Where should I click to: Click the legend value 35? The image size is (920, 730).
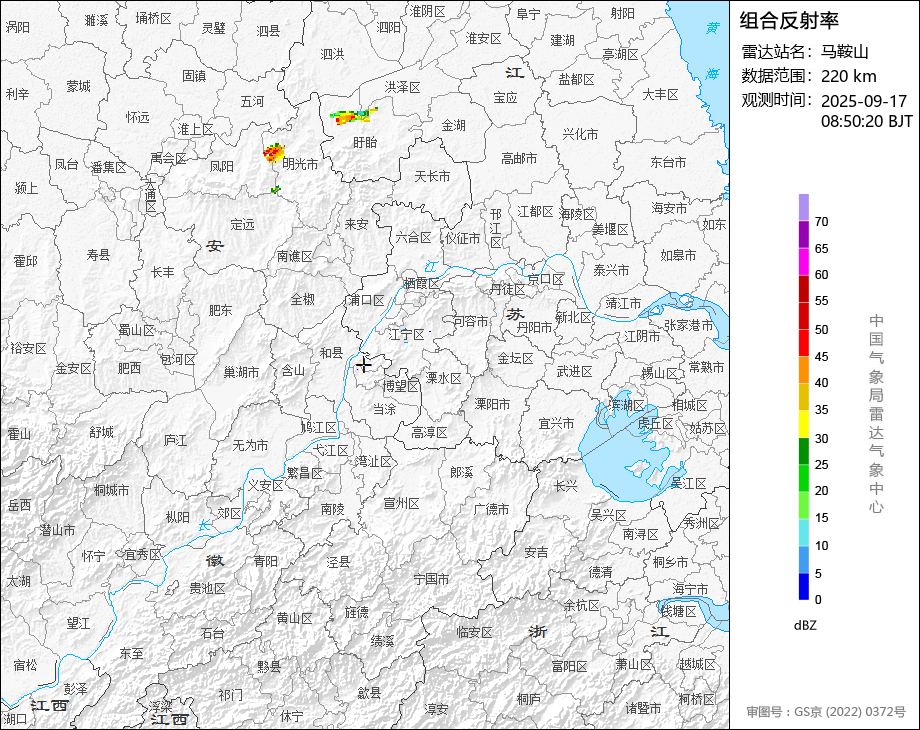pos(821,410)
